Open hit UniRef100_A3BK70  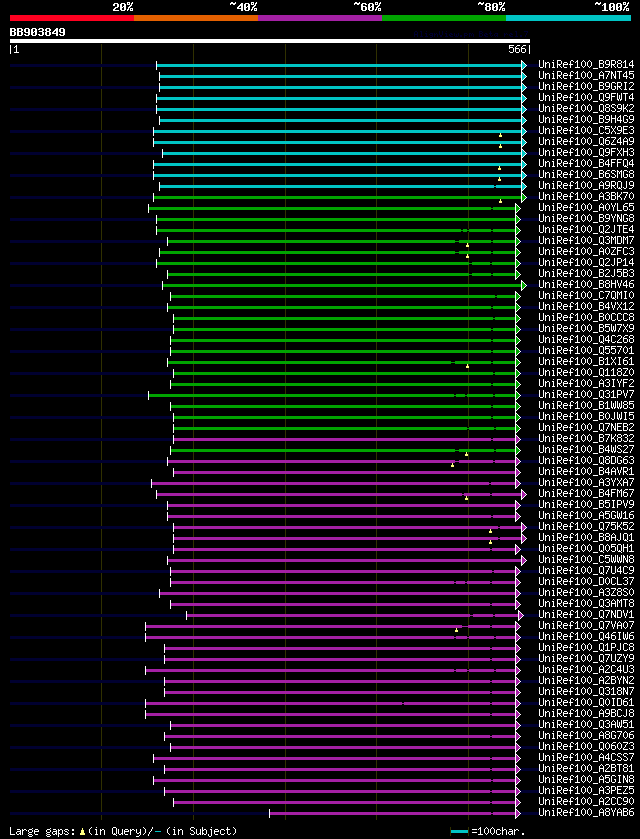click(586, 196)
